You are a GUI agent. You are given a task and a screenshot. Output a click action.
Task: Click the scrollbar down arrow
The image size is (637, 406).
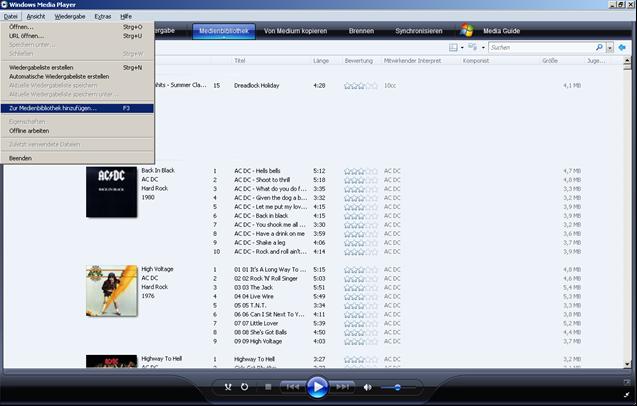[x=627, y=364]
